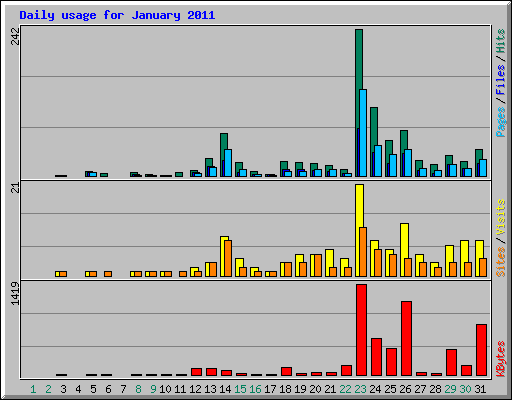Click the 242 hits axis label

tap(15, 36)
